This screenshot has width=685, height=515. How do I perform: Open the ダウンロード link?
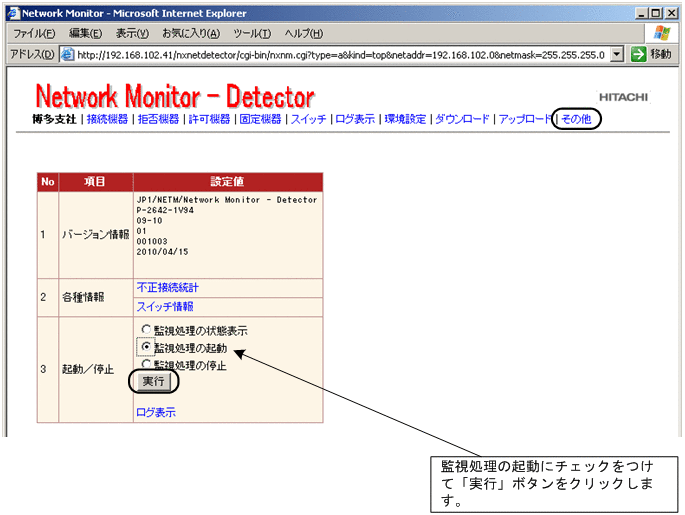462,119
